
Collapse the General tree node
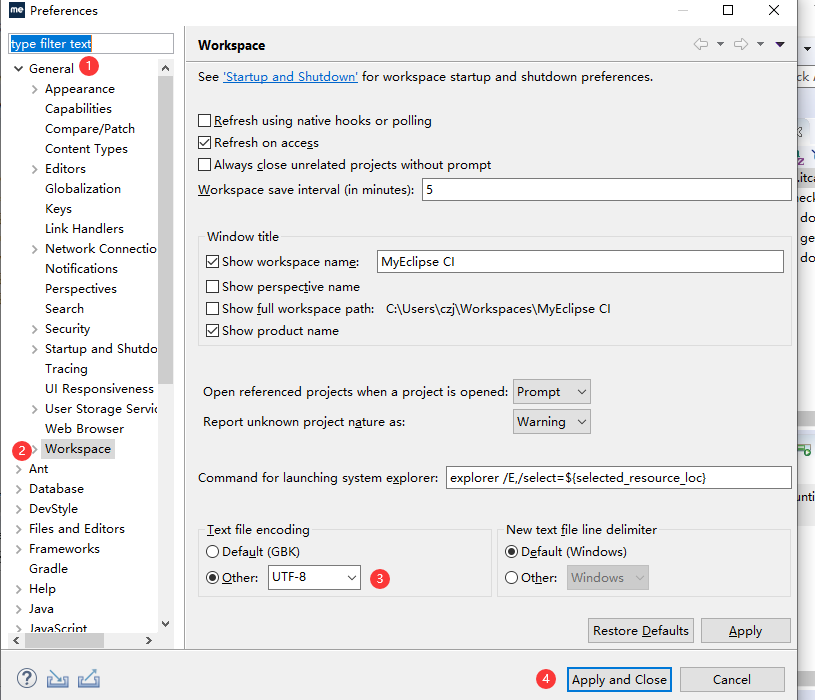tap(18, 69)
